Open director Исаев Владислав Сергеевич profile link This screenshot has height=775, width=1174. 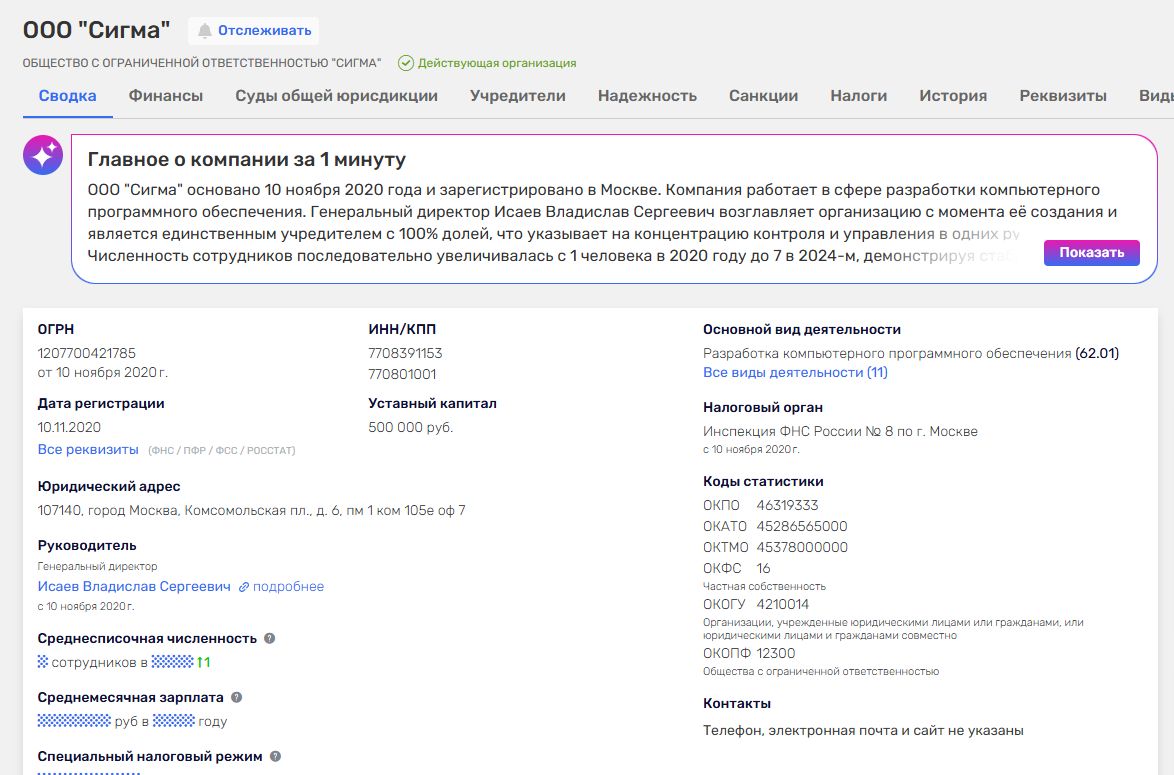point(134,586)
